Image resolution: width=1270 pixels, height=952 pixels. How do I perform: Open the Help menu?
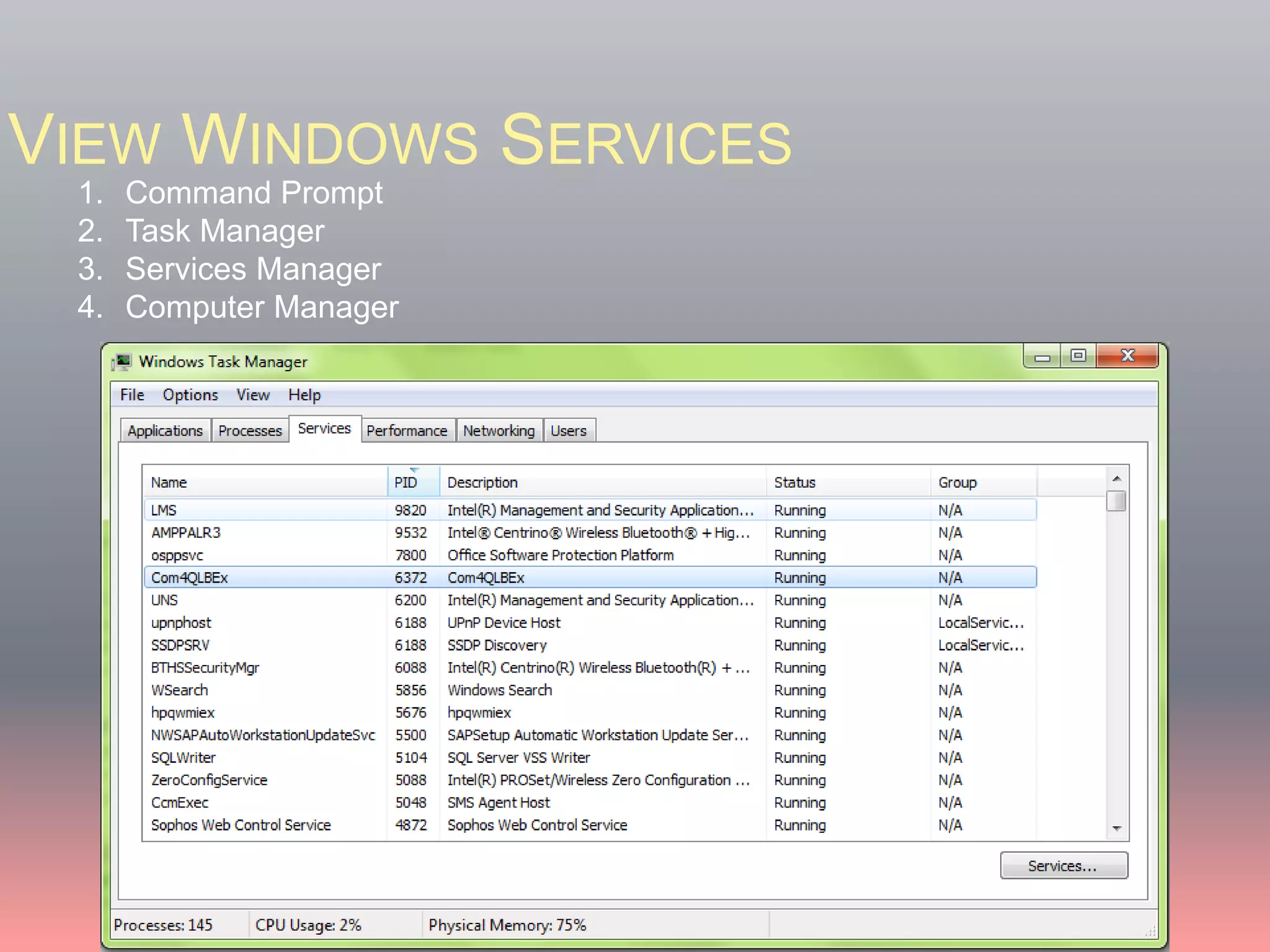304,395
